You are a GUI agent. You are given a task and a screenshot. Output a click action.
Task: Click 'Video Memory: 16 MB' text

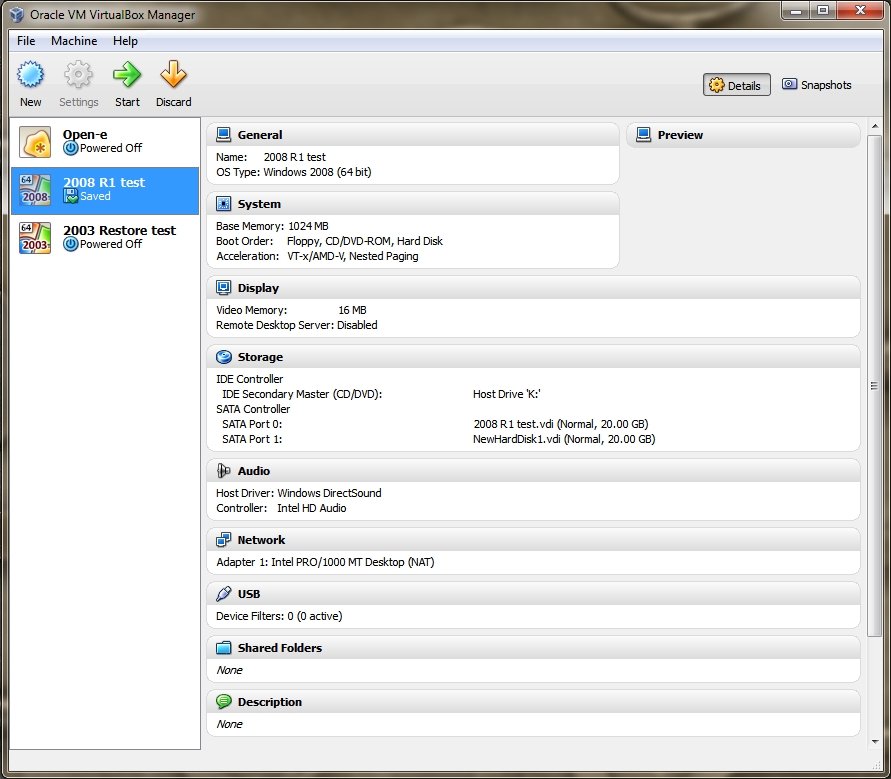click(292, 310)
